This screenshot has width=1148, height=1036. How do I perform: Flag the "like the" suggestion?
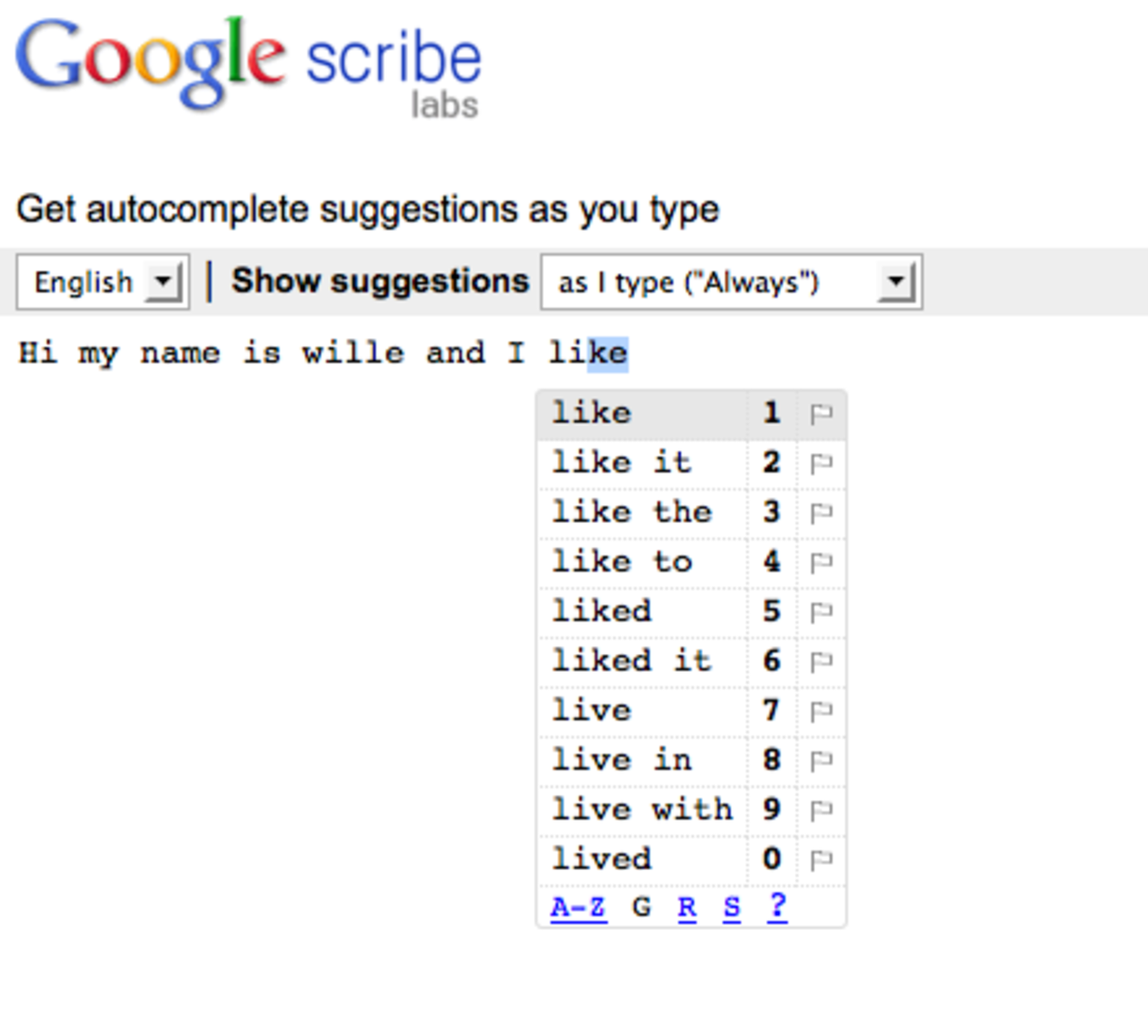(x=821, y=512)
